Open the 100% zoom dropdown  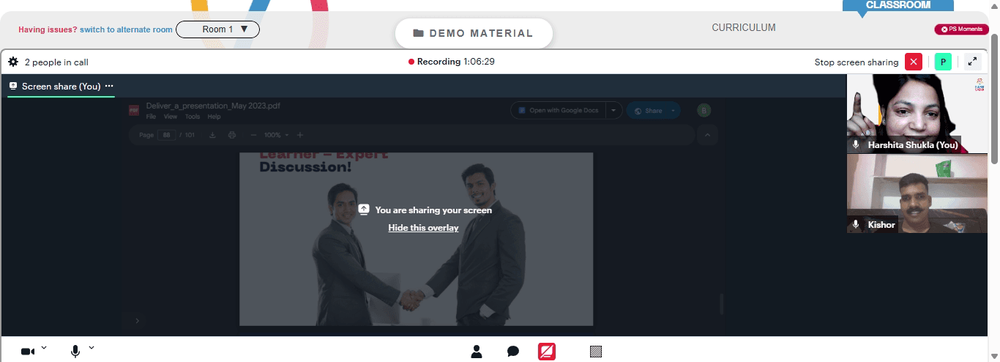coord(276,135)
